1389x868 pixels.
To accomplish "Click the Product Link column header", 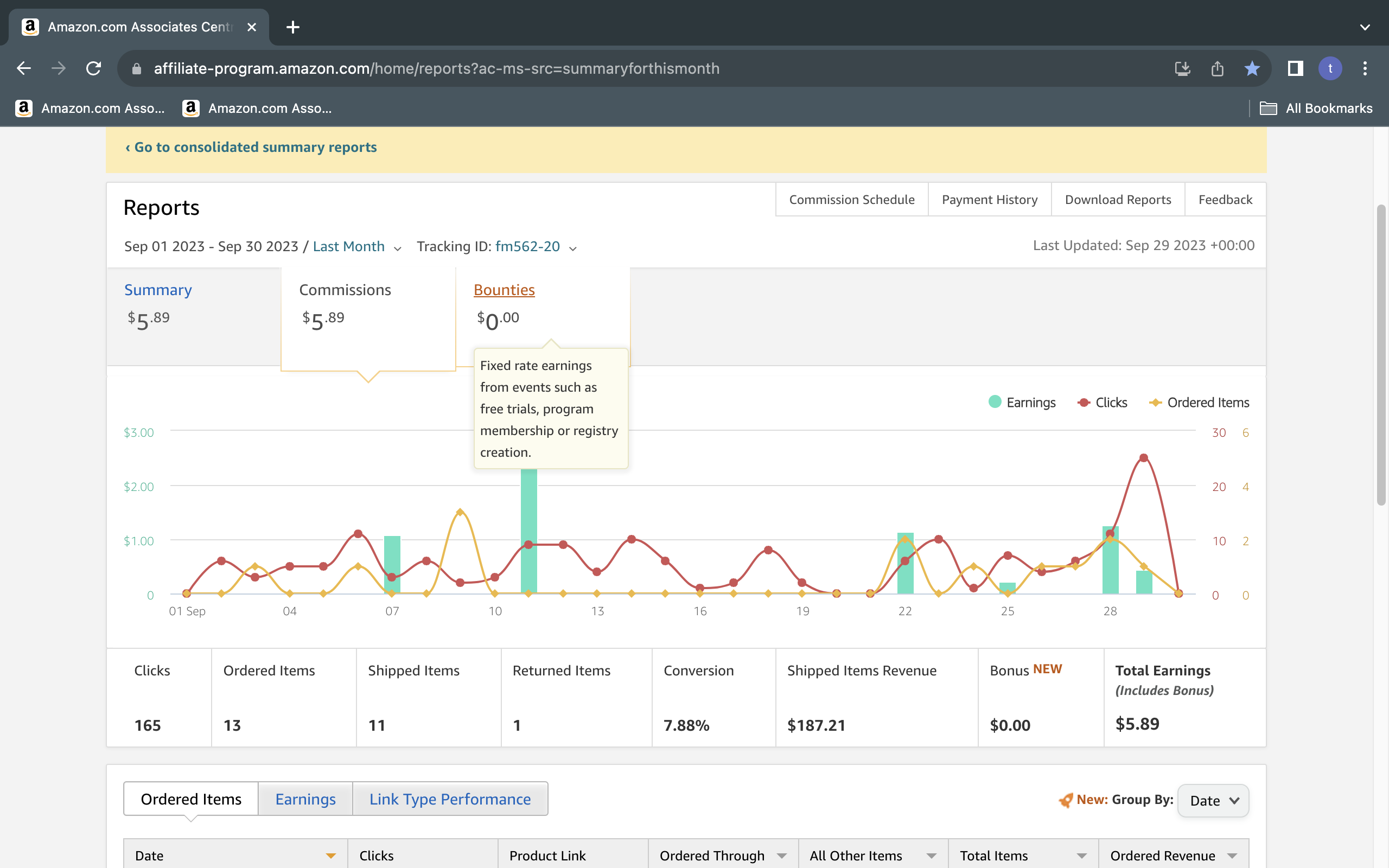I will (573, 854).
